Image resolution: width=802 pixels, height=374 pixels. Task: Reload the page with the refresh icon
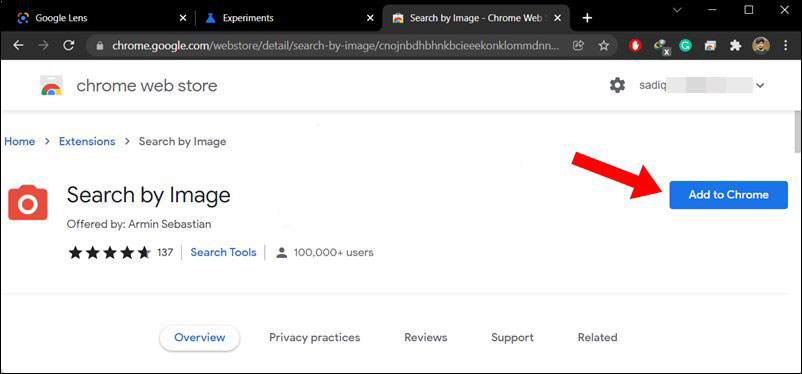point(69,46)
